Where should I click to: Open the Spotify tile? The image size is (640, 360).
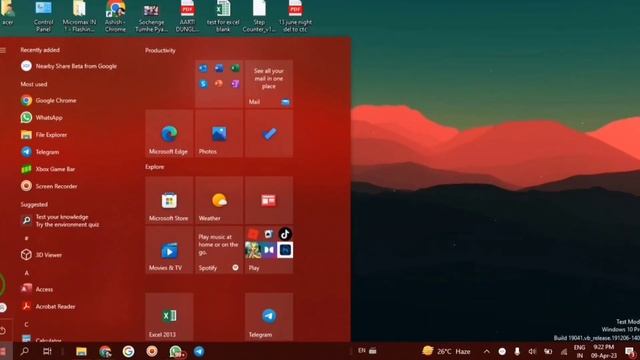coord(219,250)
